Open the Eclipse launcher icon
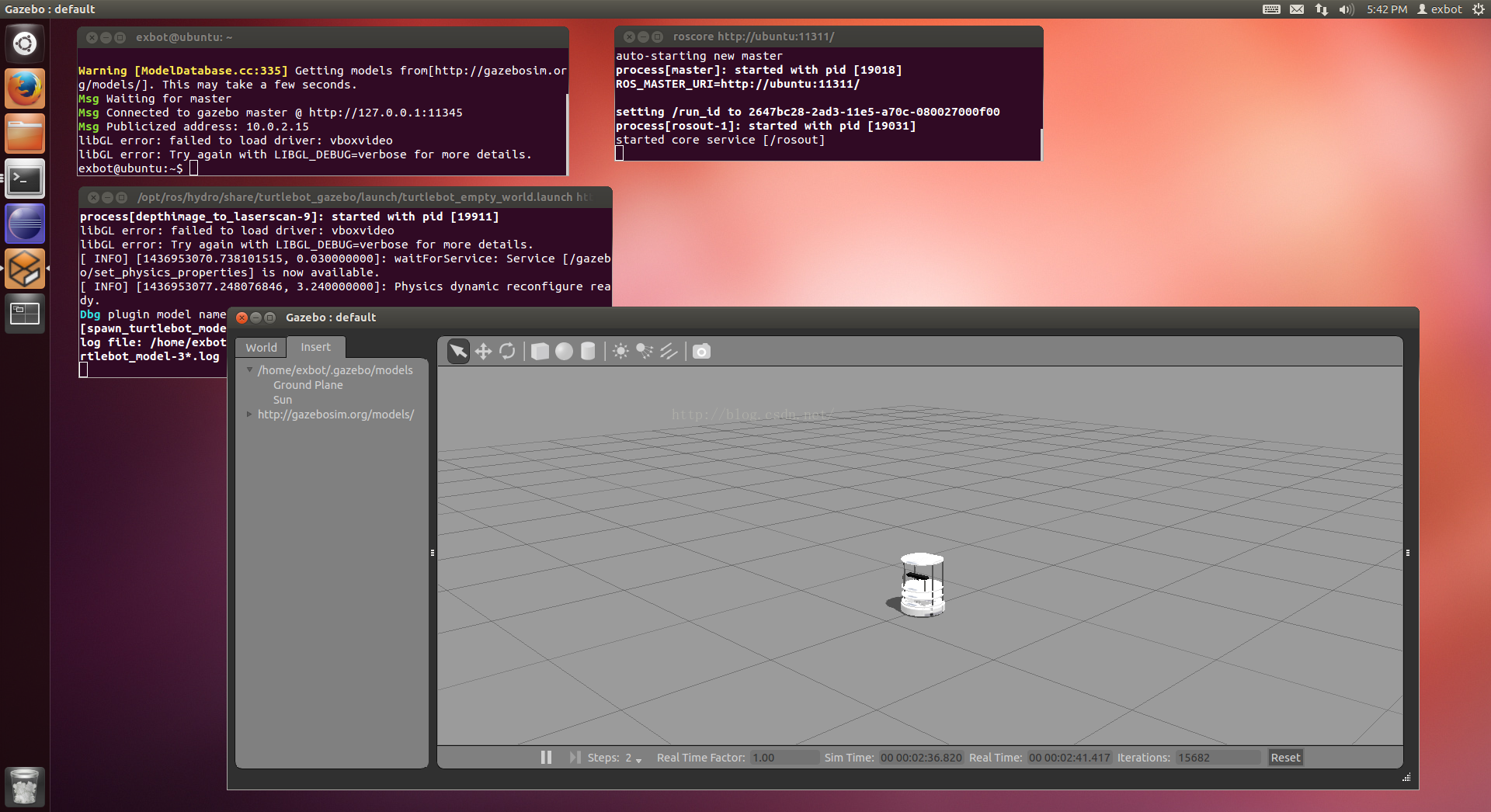Screen dimensions: 1491x812 pos(25,224)
